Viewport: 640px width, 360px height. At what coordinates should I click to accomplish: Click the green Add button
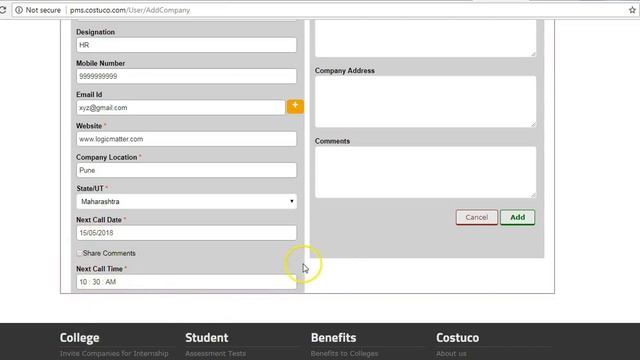(x=518, y=218)
